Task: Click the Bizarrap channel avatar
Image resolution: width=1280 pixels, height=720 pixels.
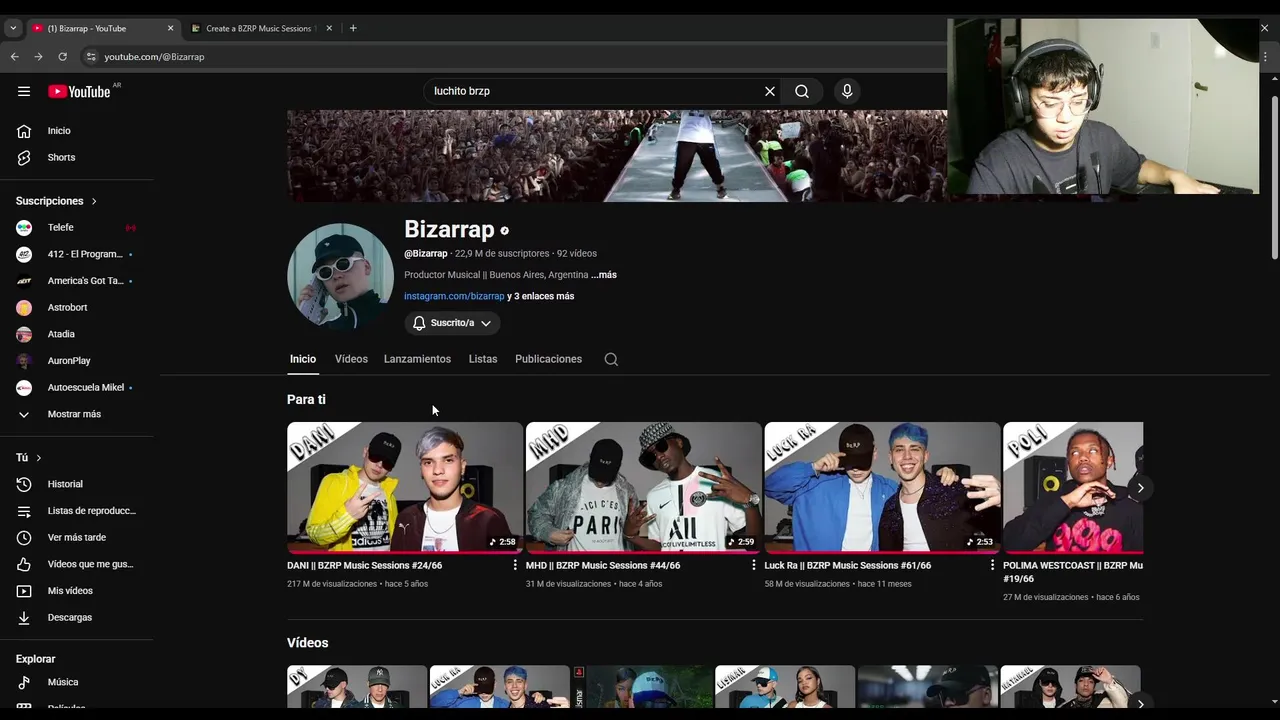Action: point(340,277)
